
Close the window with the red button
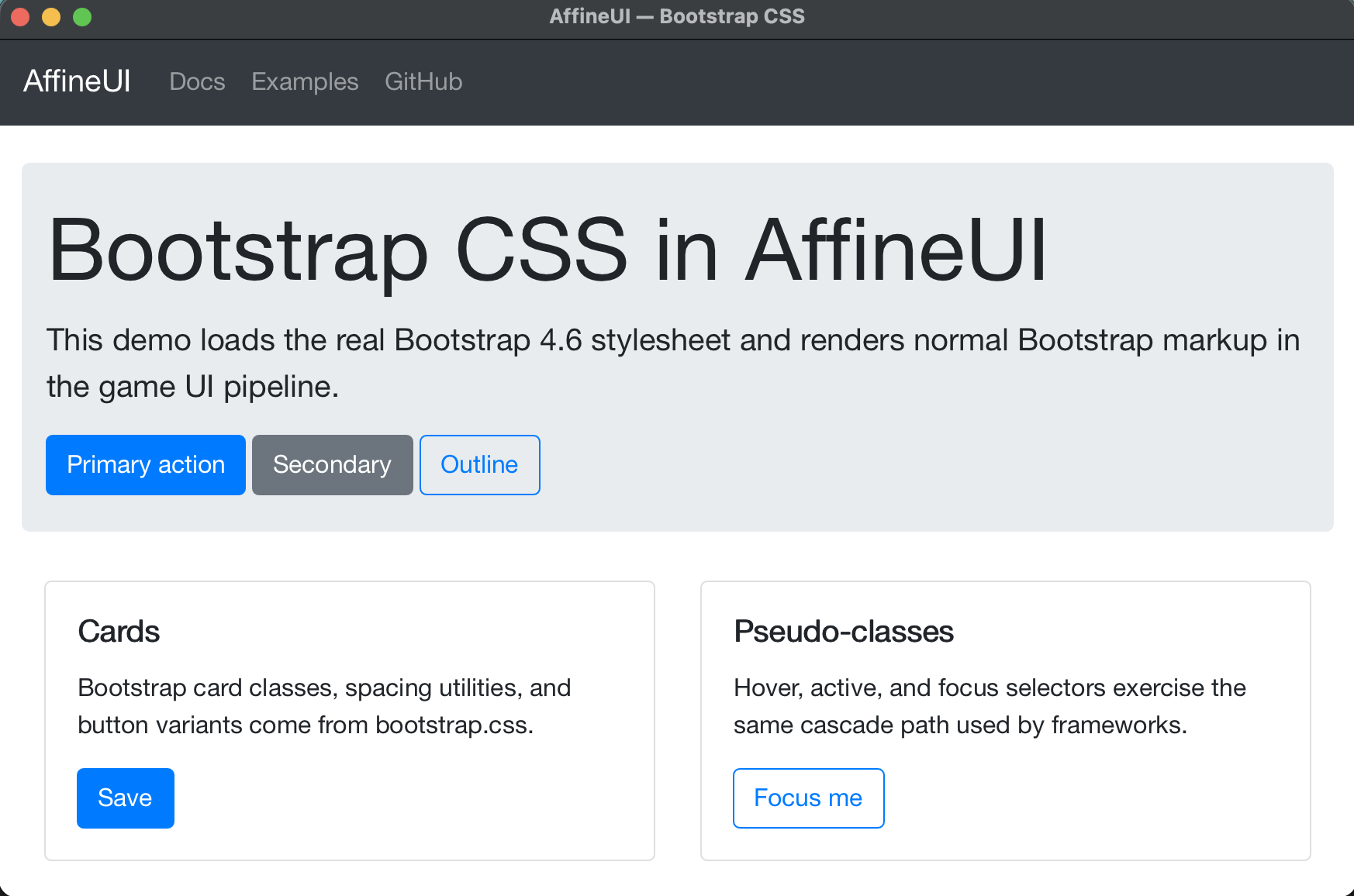(x=20, y=17)
